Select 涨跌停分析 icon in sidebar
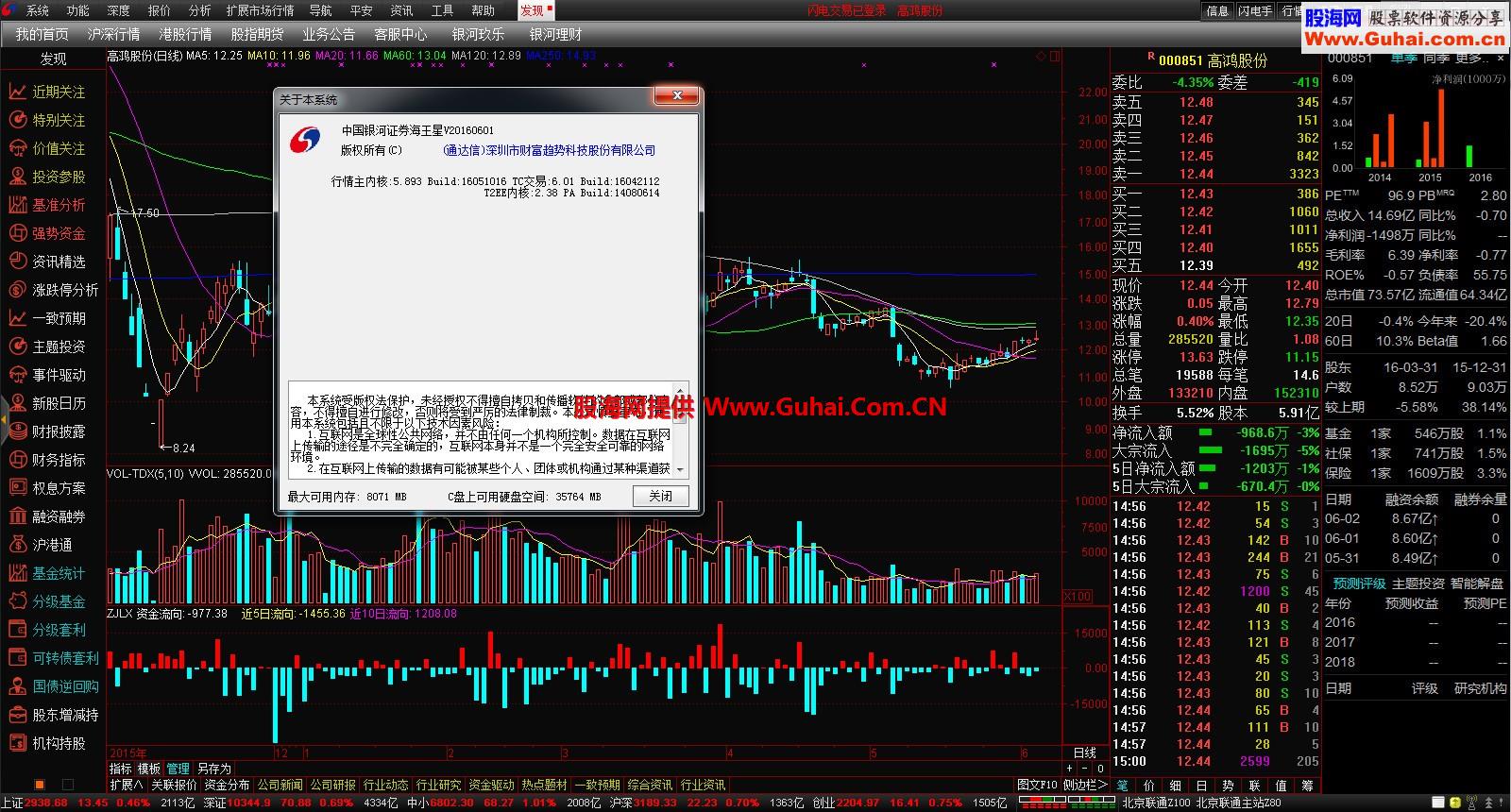The height and width of the screenshot is (812, 1511). [x=17, y=290]
